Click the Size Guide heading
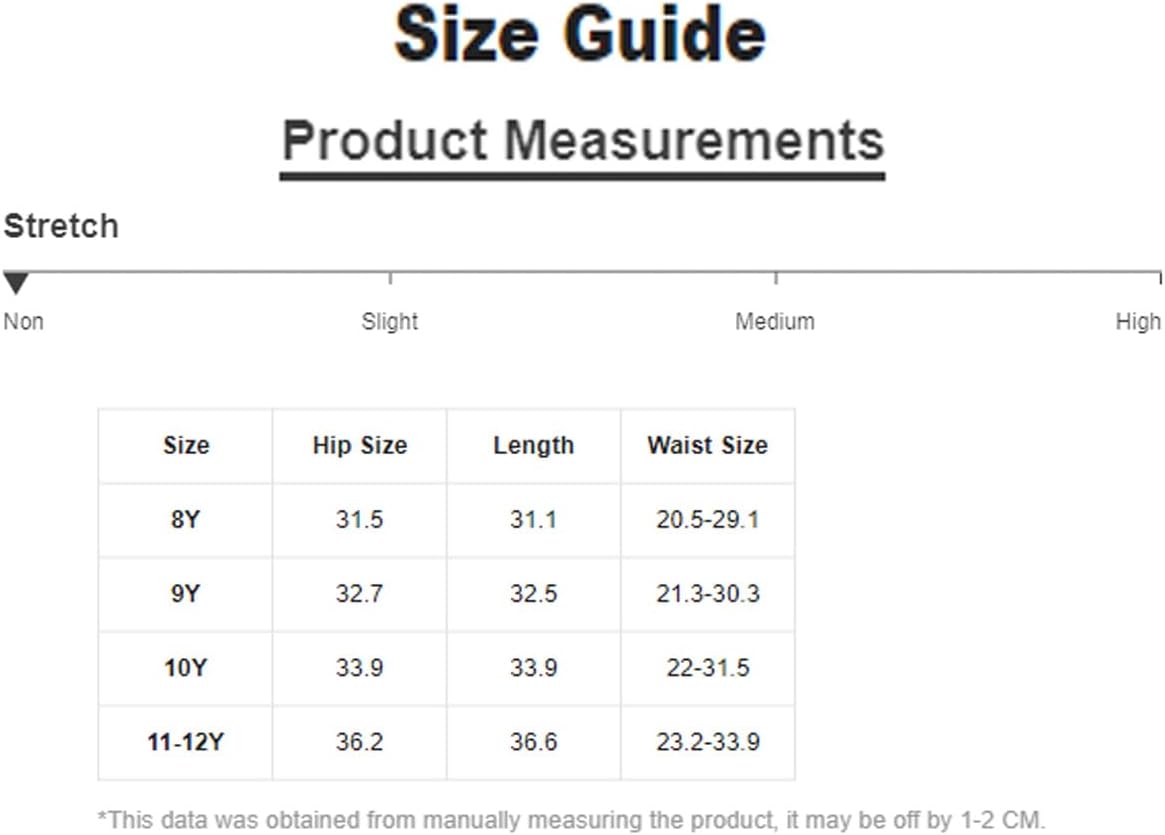Viewport: 1165px width, 835px height. [x=580, y=35]
